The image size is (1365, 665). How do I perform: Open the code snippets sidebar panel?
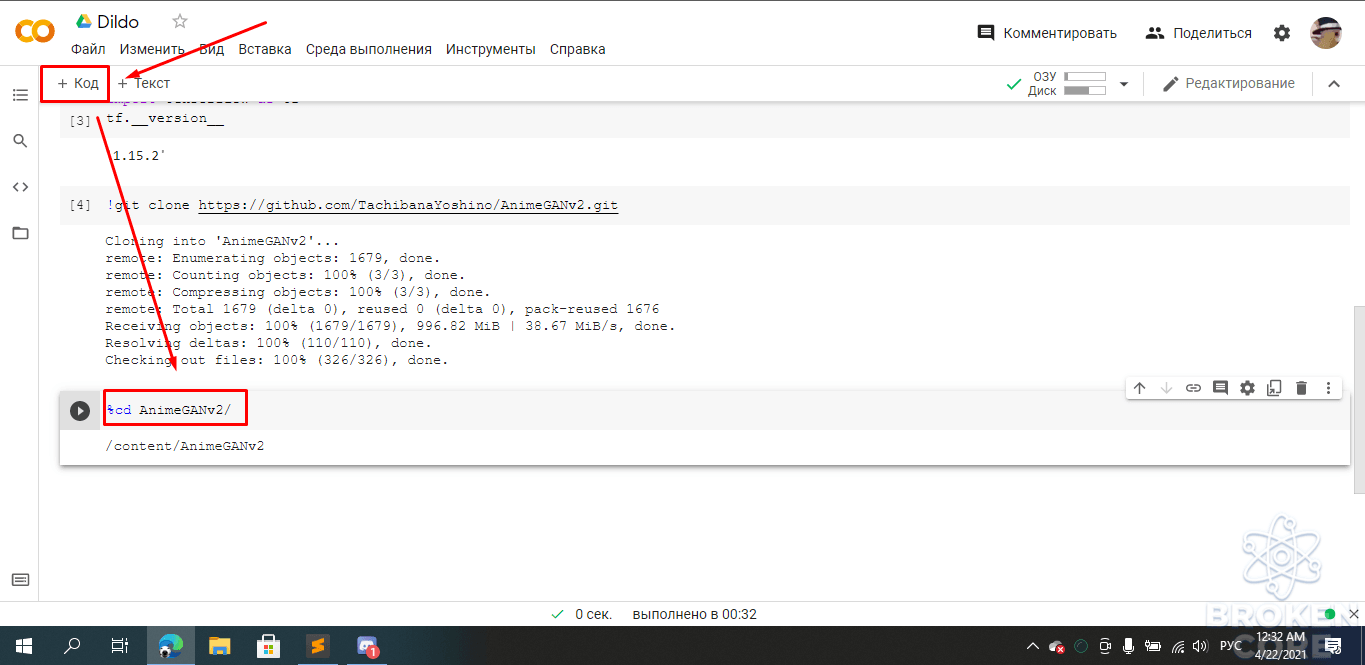pos(20,187)
